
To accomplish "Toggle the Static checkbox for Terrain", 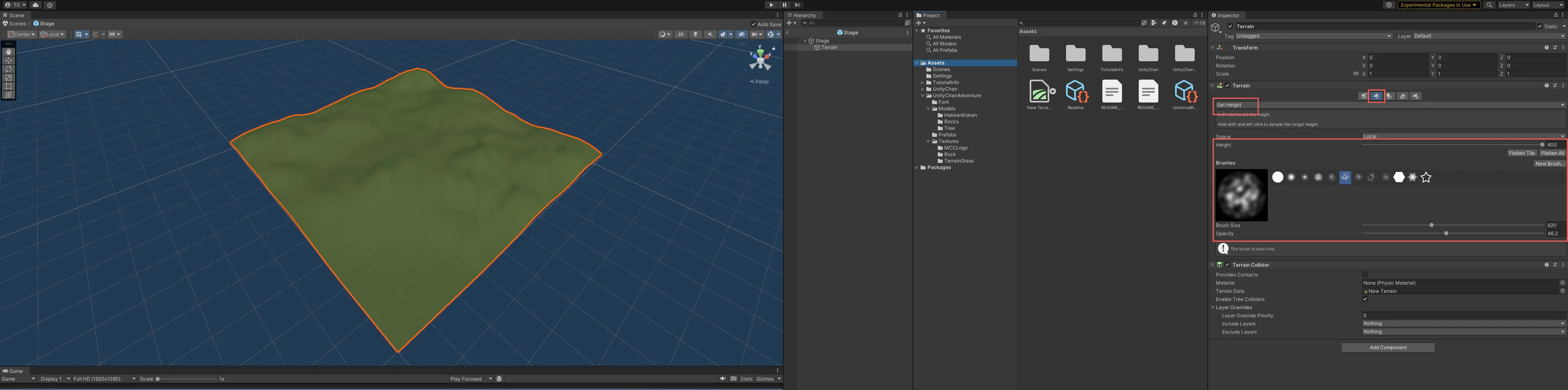I will pyautogui.click(x=1539, y=26).
